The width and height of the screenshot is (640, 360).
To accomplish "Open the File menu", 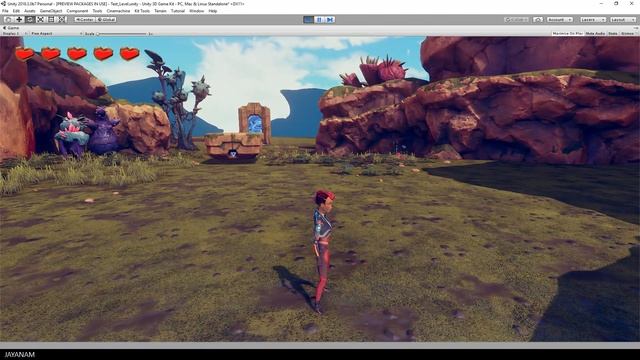I will [5, 11].
